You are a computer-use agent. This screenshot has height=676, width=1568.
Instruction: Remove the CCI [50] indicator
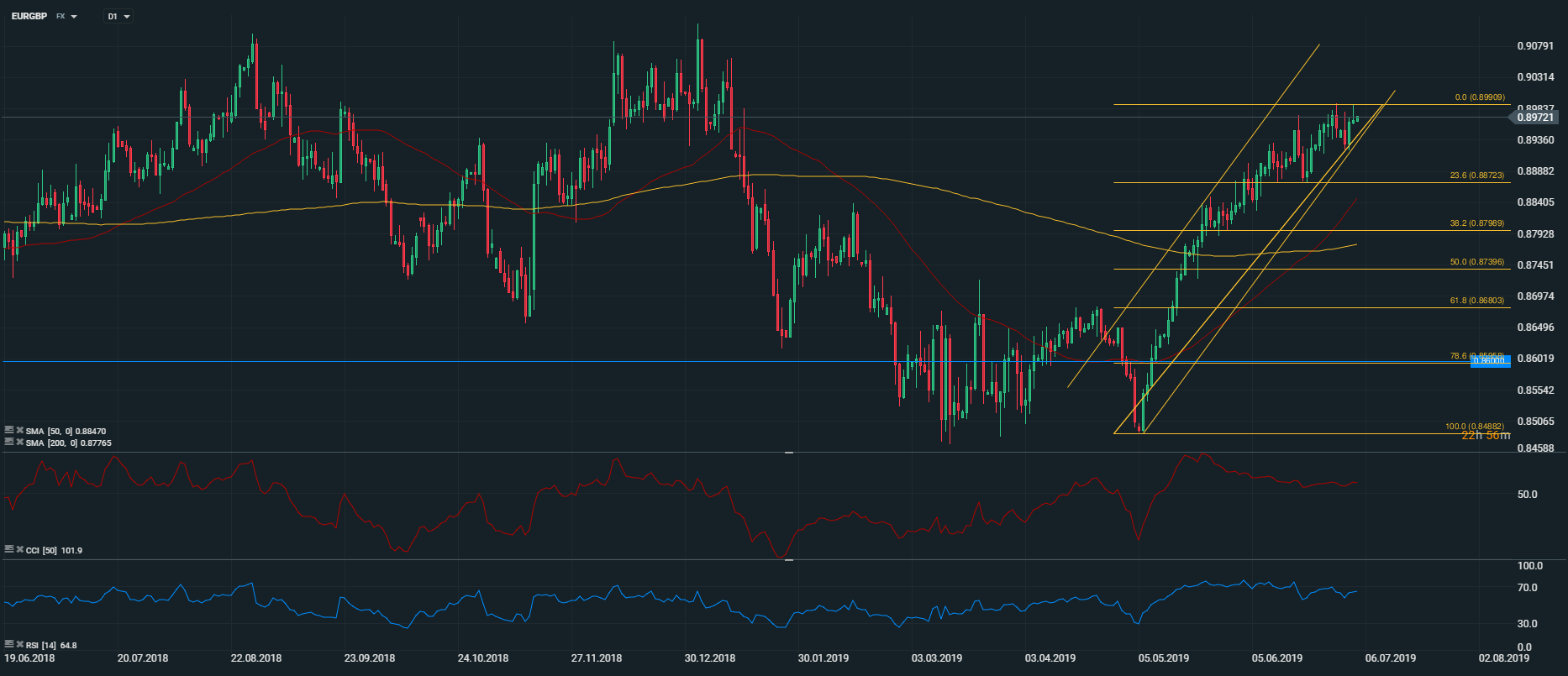19,549
